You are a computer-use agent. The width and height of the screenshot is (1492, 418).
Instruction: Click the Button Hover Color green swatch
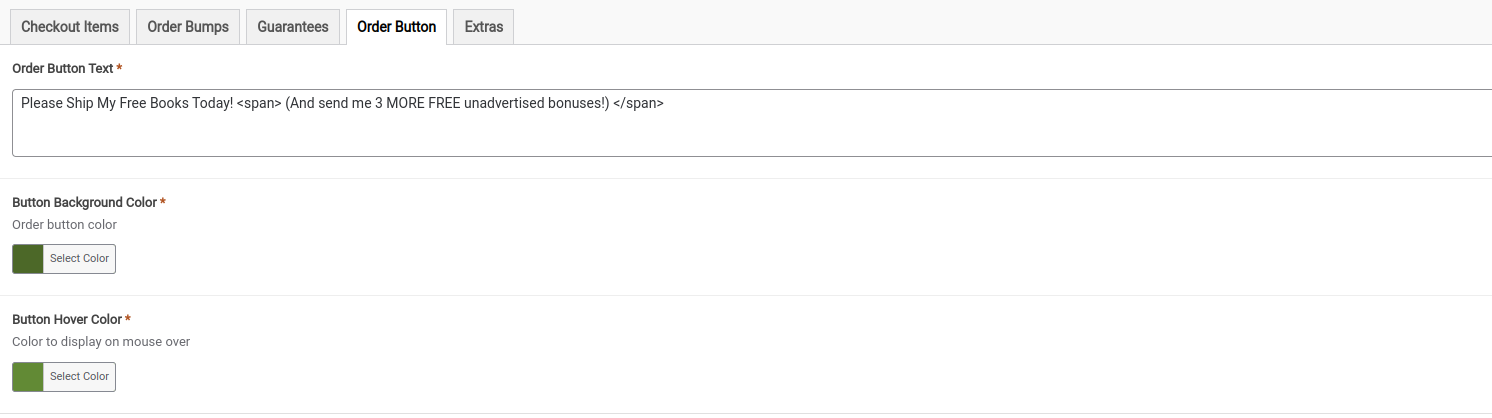pos(28,377)
